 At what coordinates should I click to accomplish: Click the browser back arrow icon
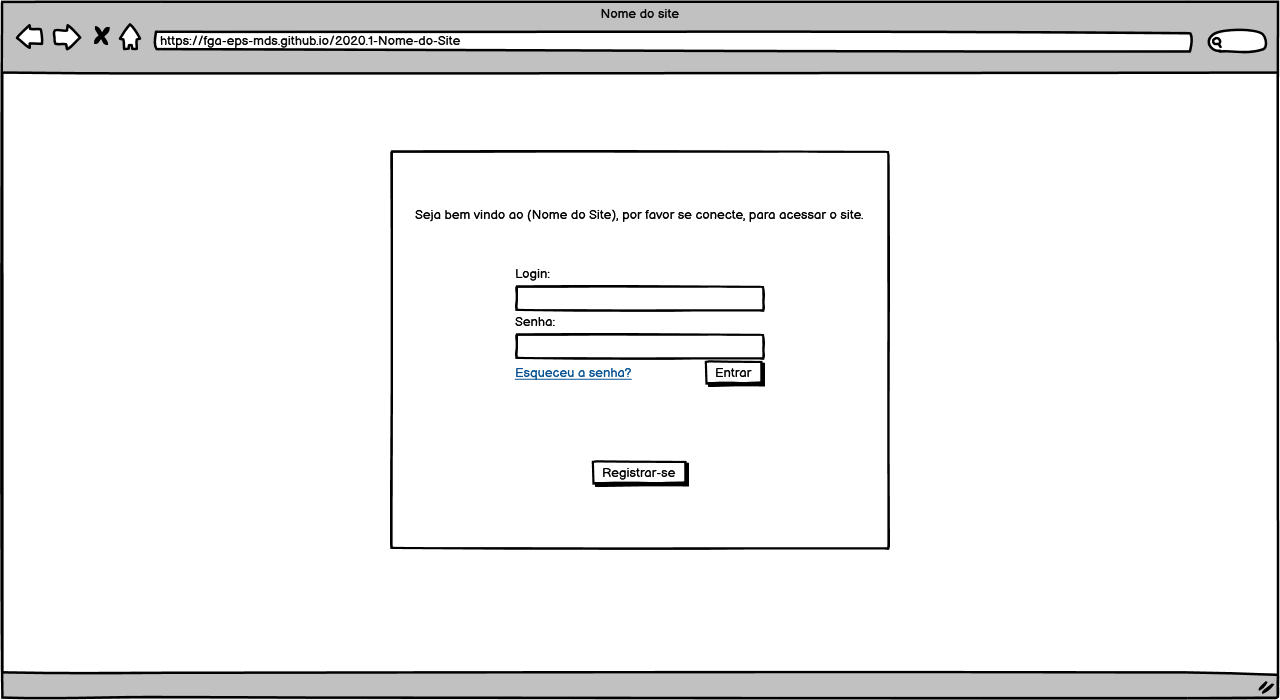pyautogui.click(x=30, y=38)
